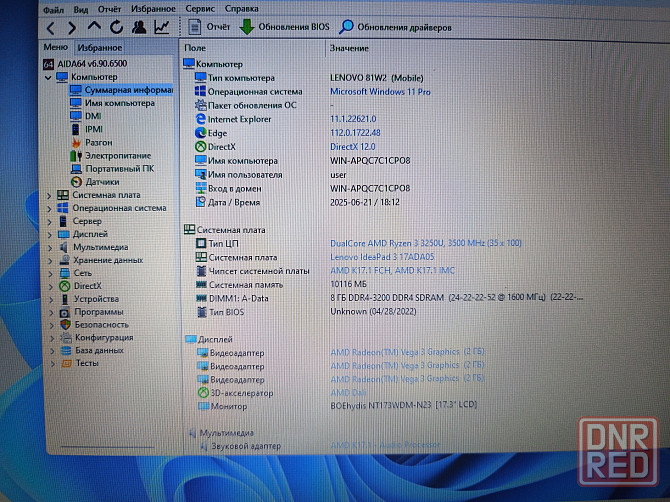Open DualCore AMD Ryzen 3 3250U link

click(426, 243)
